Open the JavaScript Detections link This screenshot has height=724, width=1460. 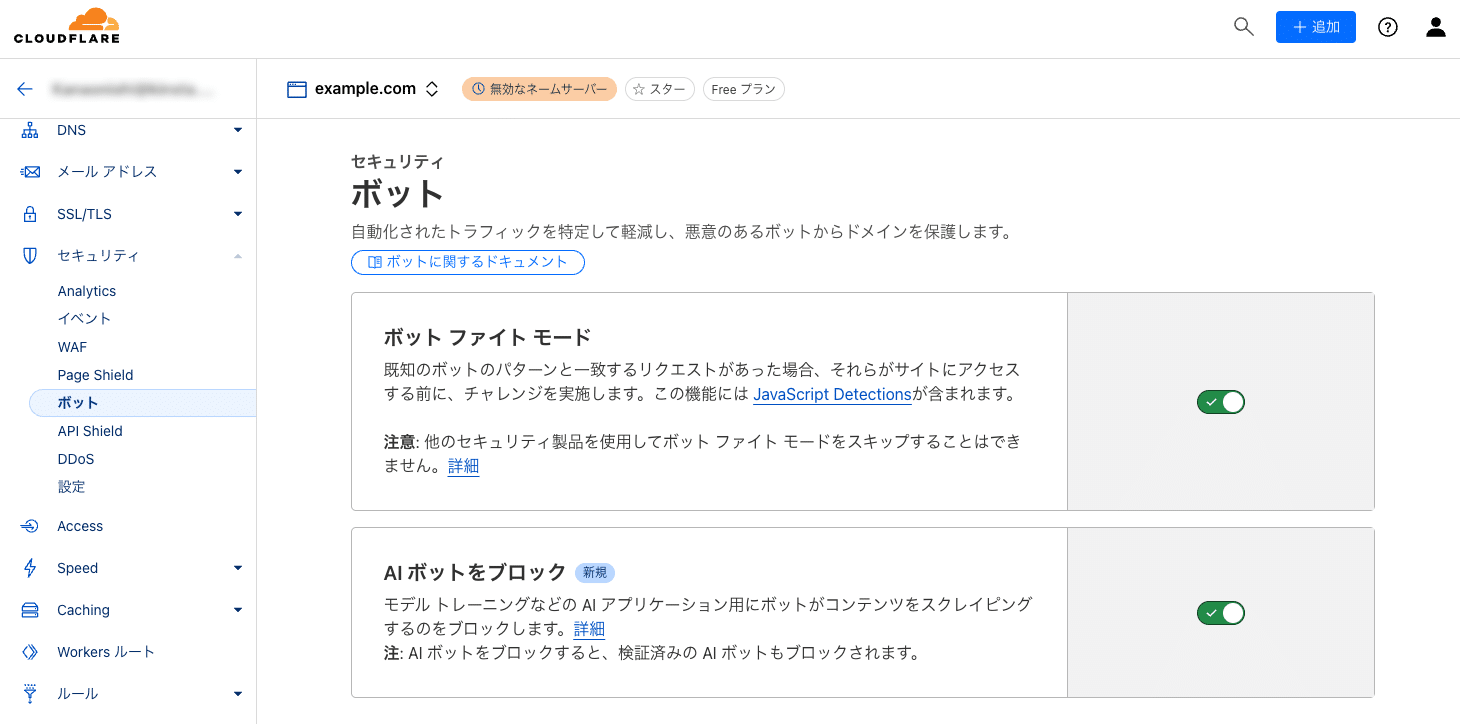[x=832, y=394]
